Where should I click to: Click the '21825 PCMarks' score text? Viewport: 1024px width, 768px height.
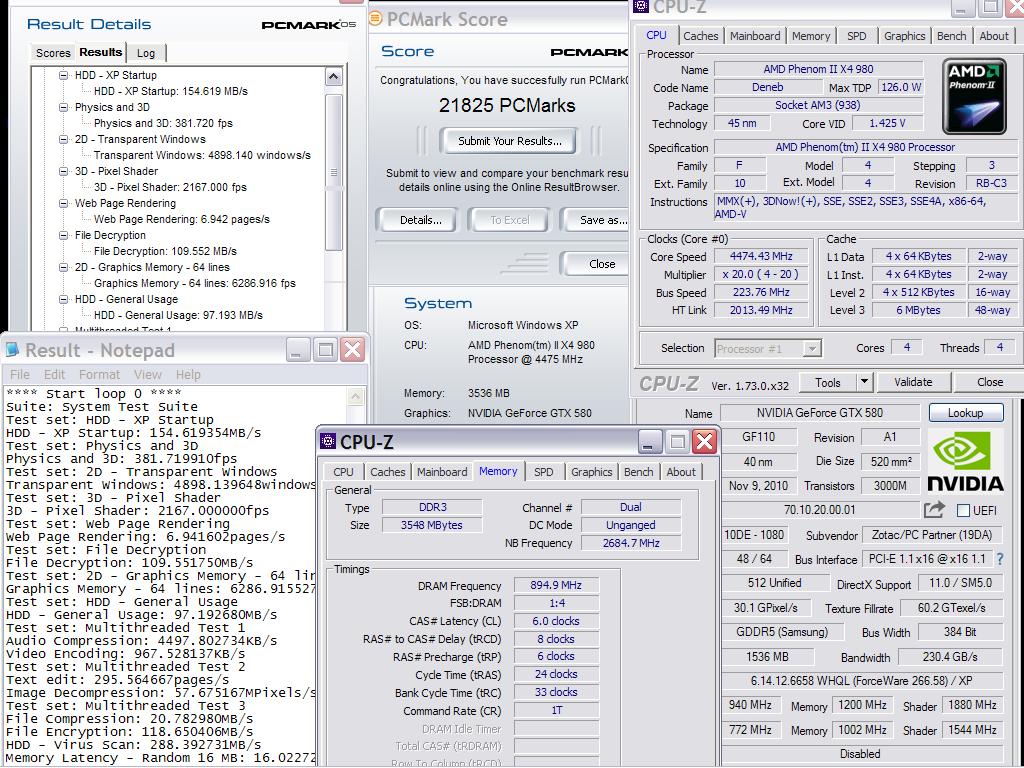(507, 105)
